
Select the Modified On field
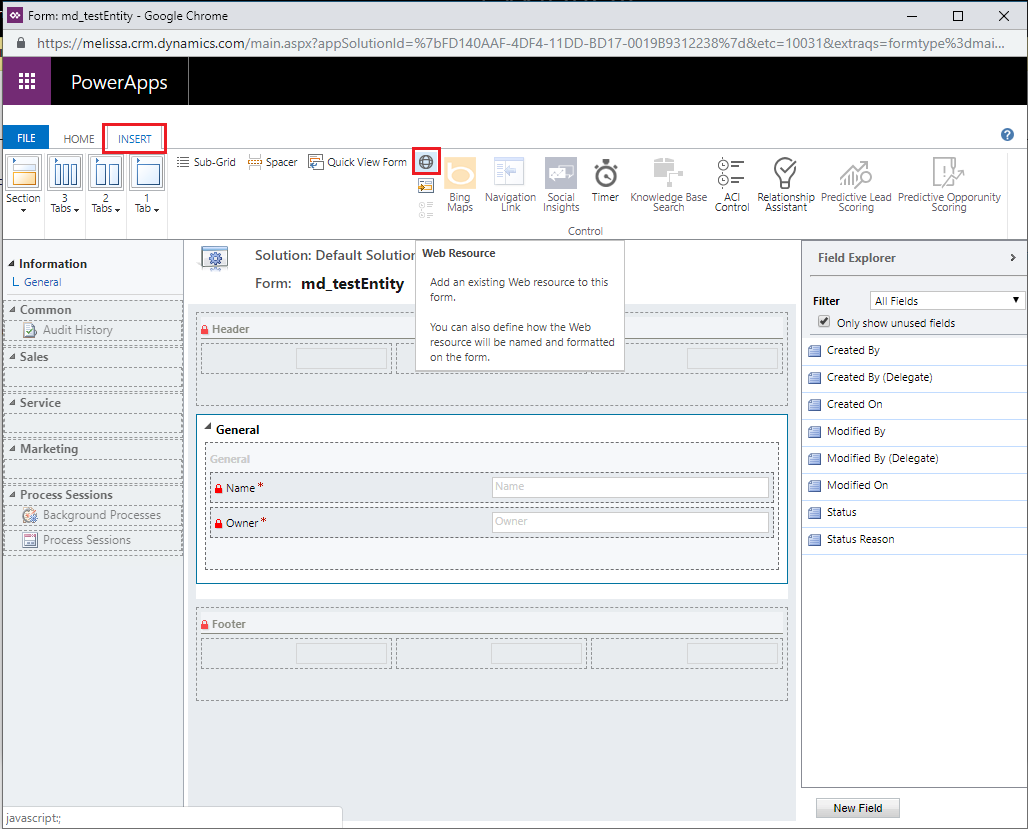[x=915, y=485]
